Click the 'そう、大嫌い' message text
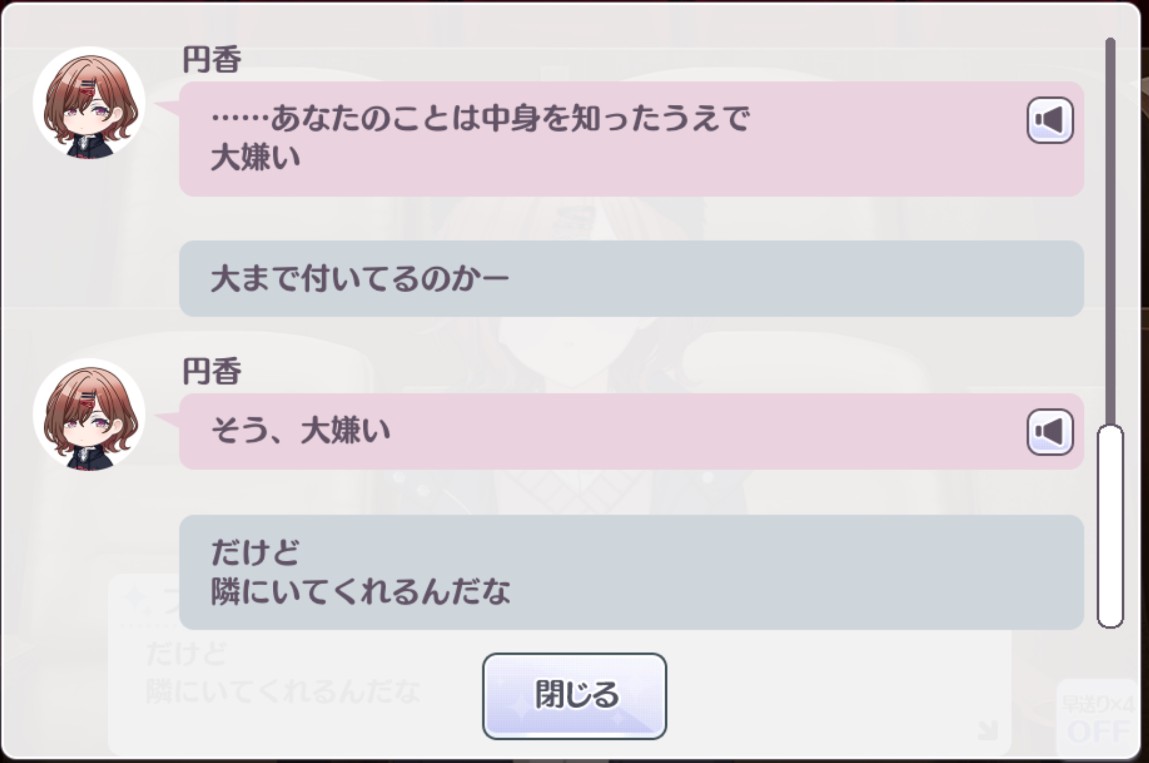Image resolution: width=1149 pixels, height=763 pixels. coord(300,432)
